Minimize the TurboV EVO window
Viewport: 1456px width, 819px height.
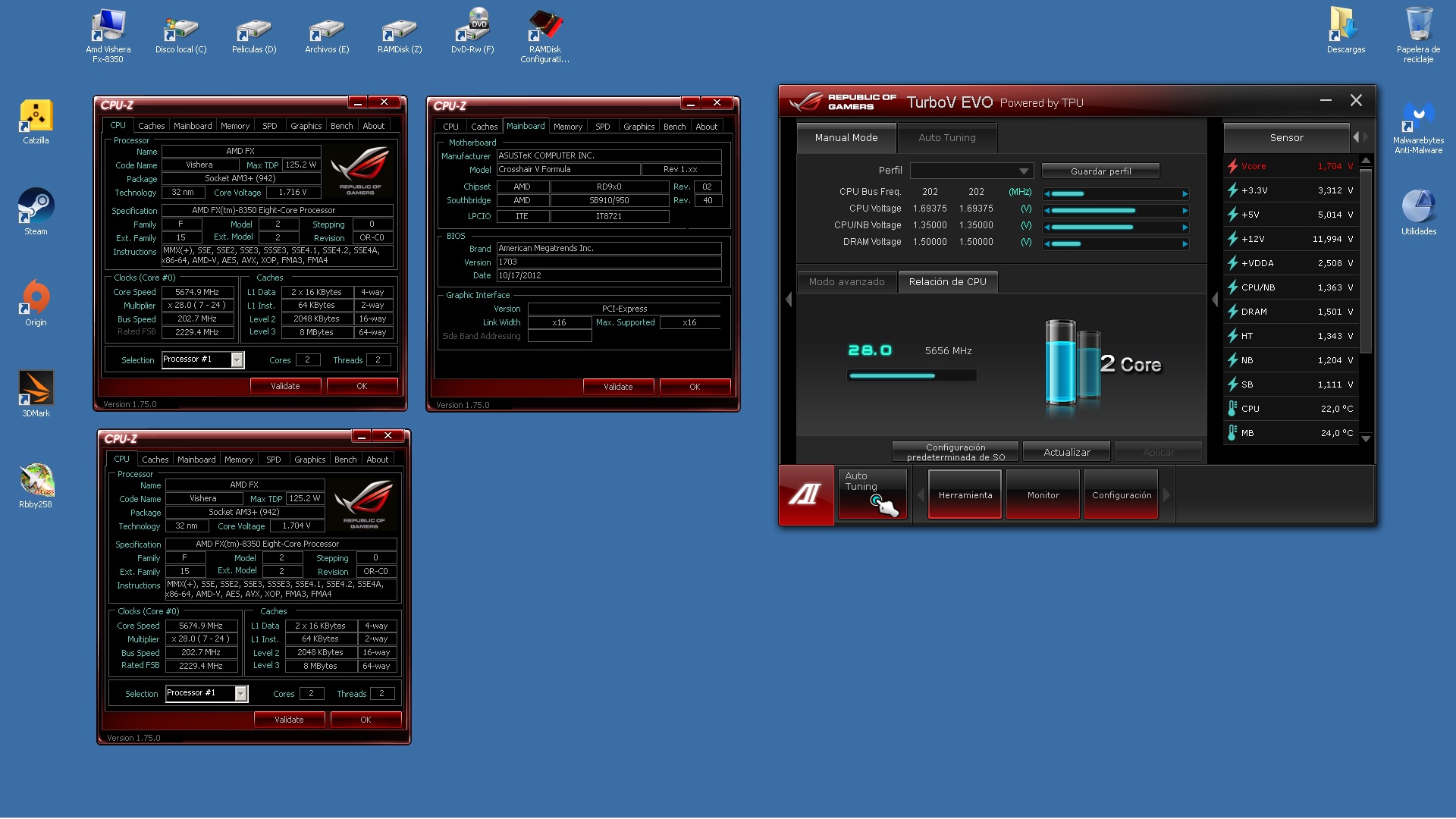[x=1326, y=100]
